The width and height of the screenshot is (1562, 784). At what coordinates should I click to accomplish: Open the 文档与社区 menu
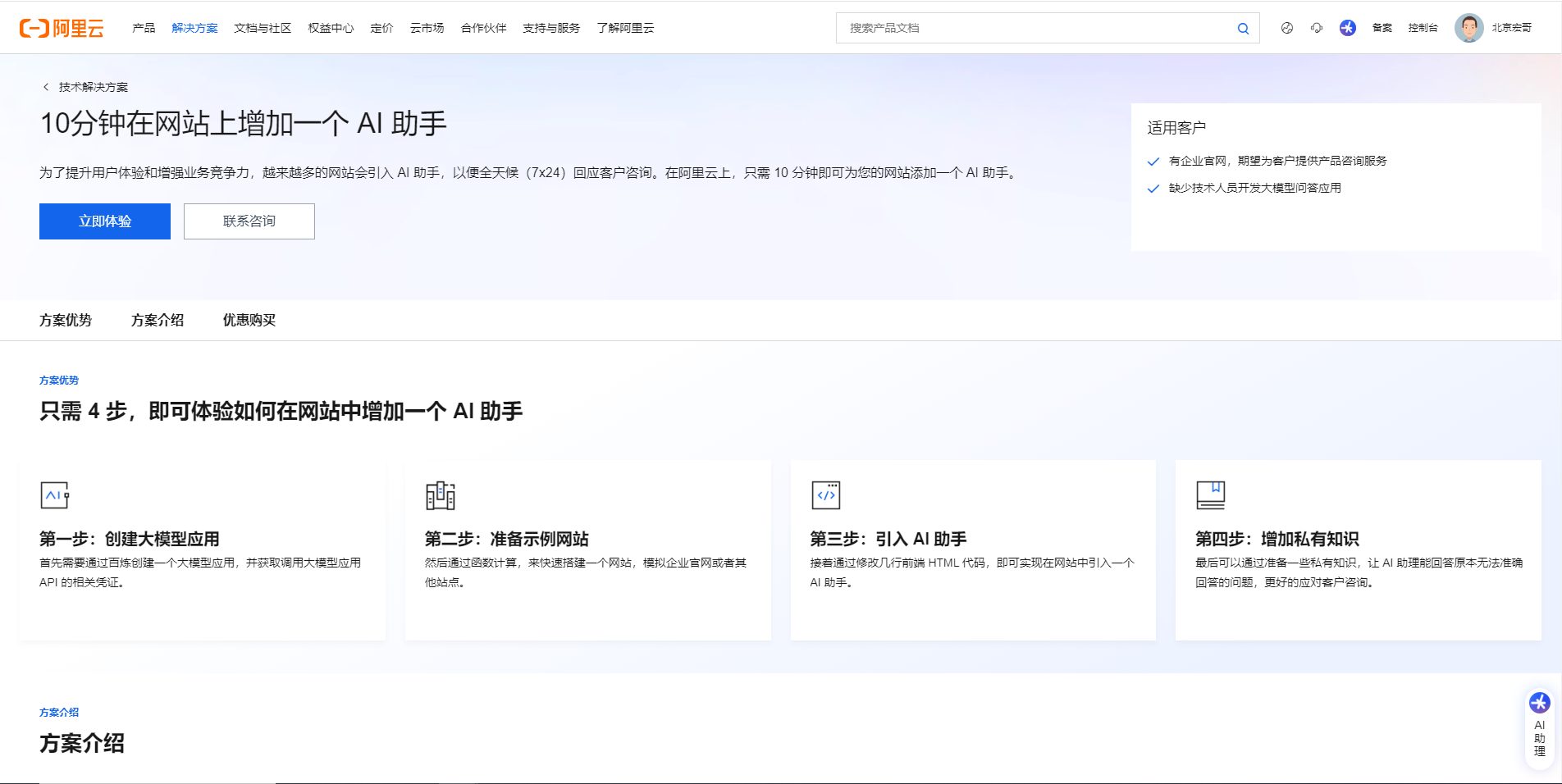[263, 28]
